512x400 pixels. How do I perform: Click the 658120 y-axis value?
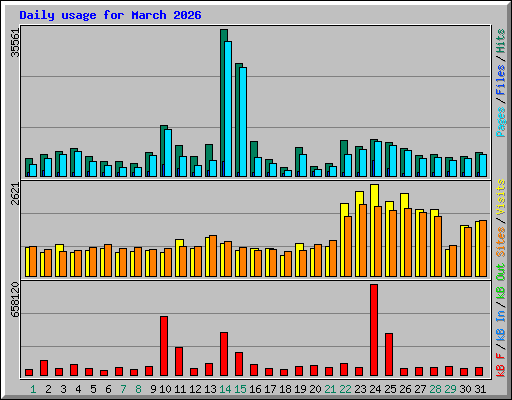pos(15,300)
